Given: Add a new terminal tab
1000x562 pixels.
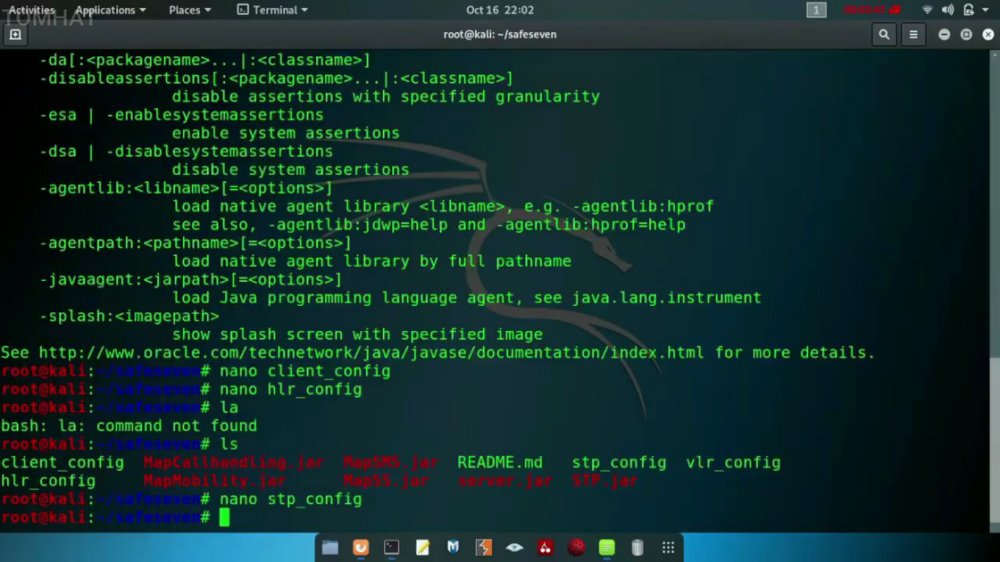Looking at the screenshot, I should [15, 34].
